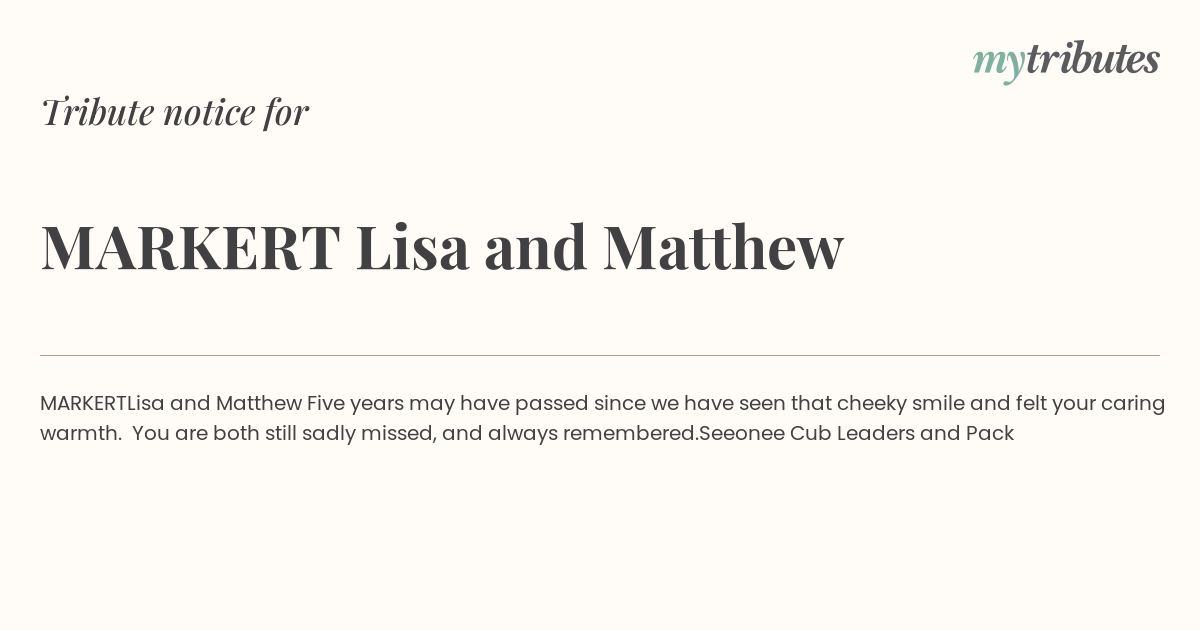Click "Five years" in the message text

[x=354, y=404]
